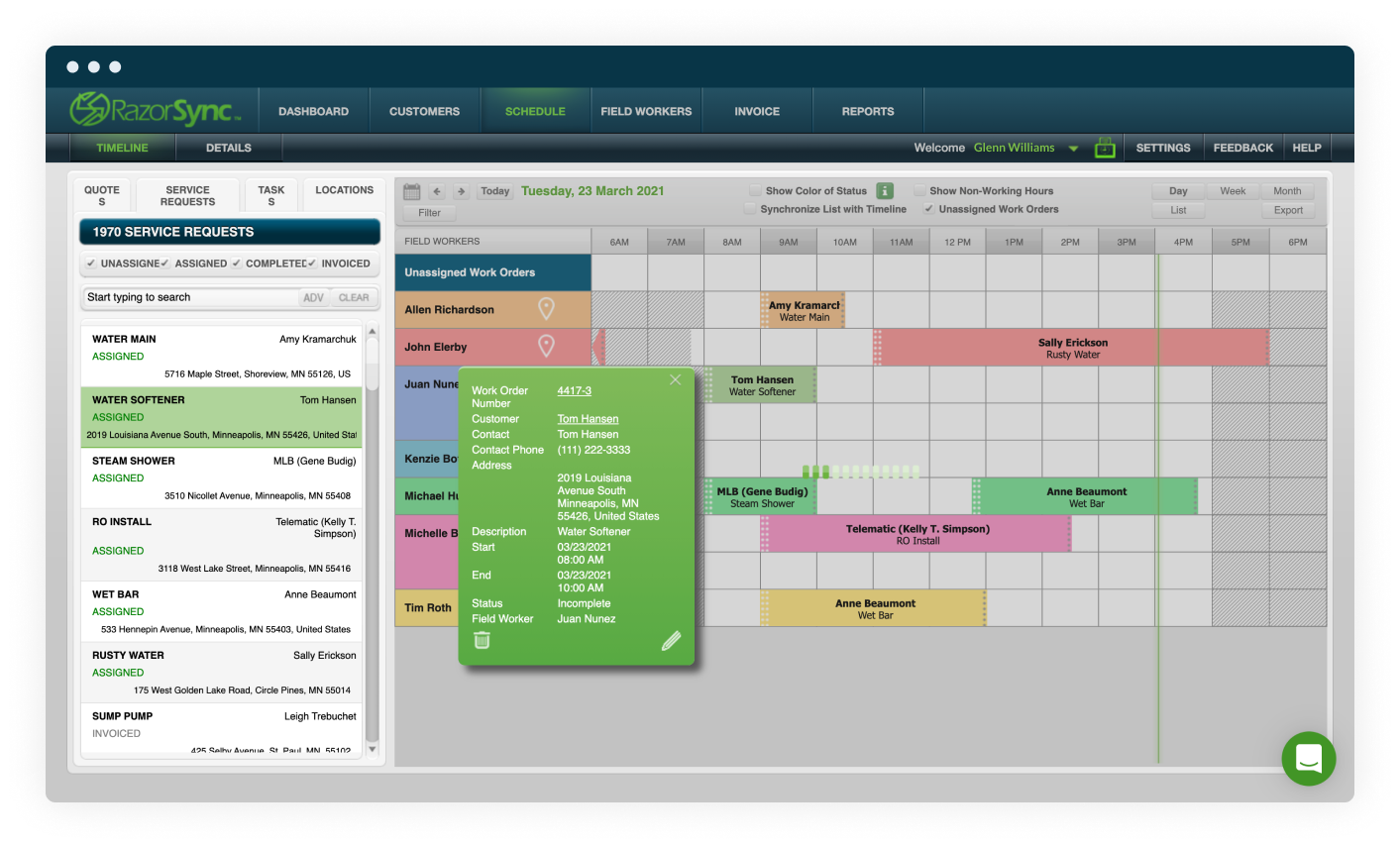Open the Help link
This screenshot has width=1400, height=848.
pyautogui.click(x=1307, y=148)
